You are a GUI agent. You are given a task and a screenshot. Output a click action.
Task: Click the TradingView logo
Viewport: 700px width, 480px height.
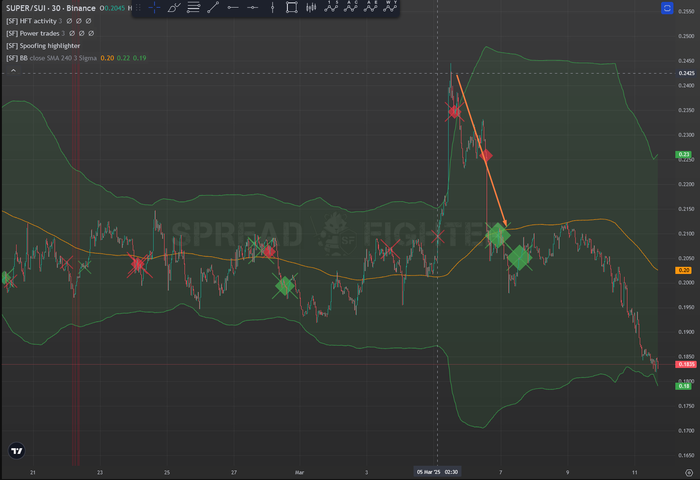(17, 451)
